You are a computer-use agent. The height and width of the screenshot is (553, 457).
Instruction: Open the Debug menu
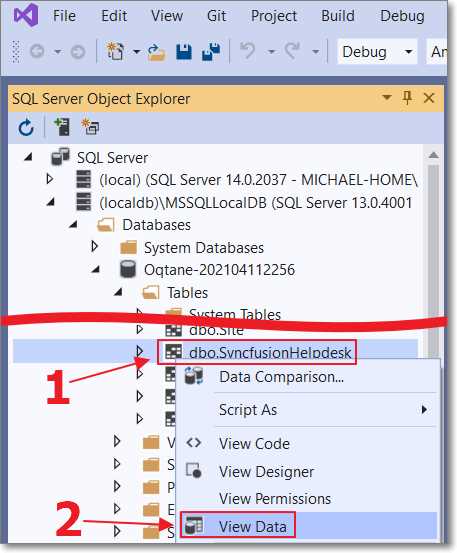(x=402, y=16)
